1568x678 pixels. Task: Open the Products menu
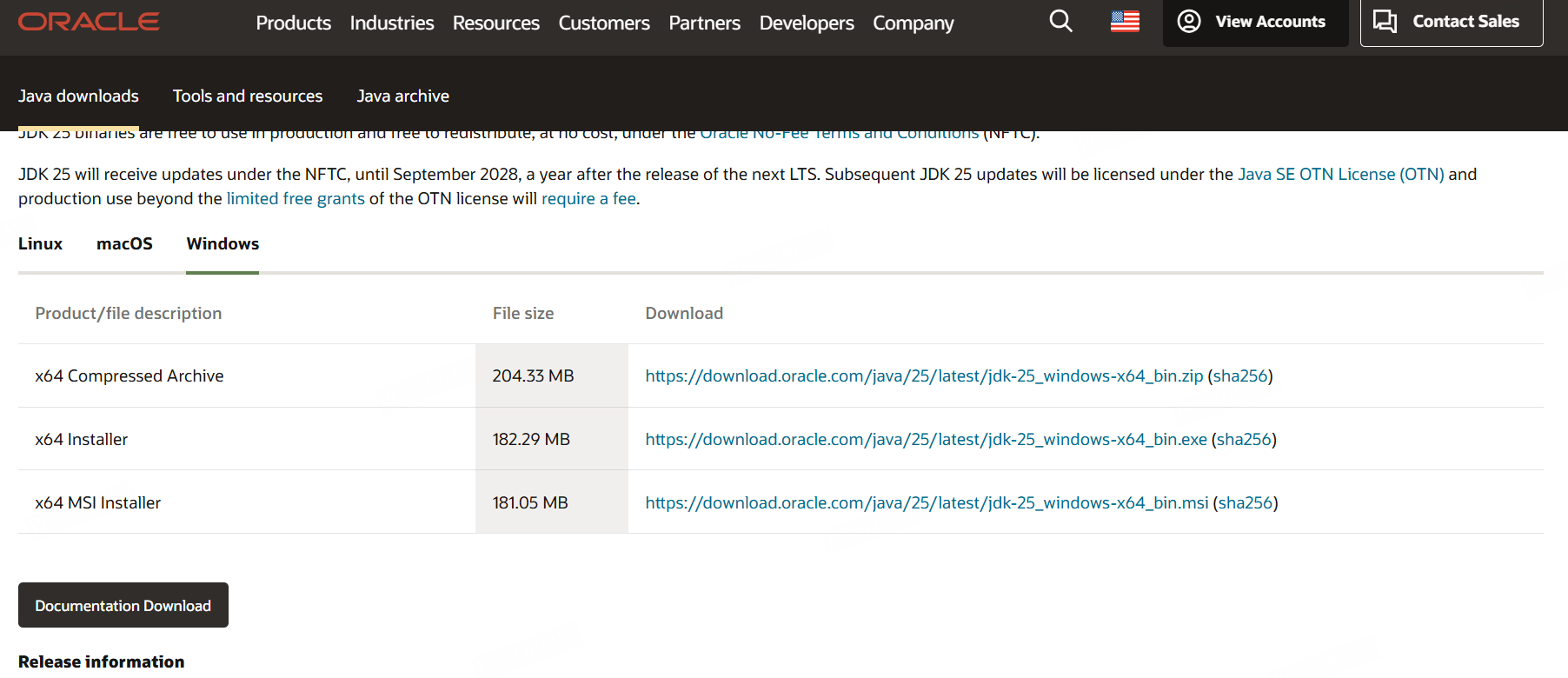coord(293,23)
